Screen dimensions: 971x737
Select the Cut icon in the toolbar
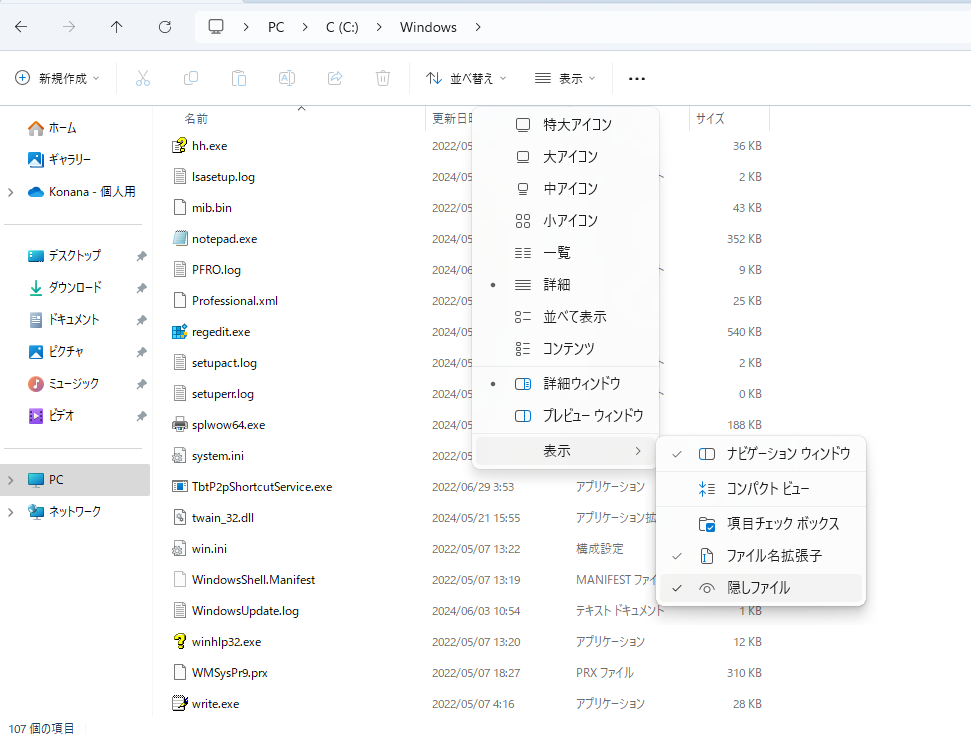143,78
